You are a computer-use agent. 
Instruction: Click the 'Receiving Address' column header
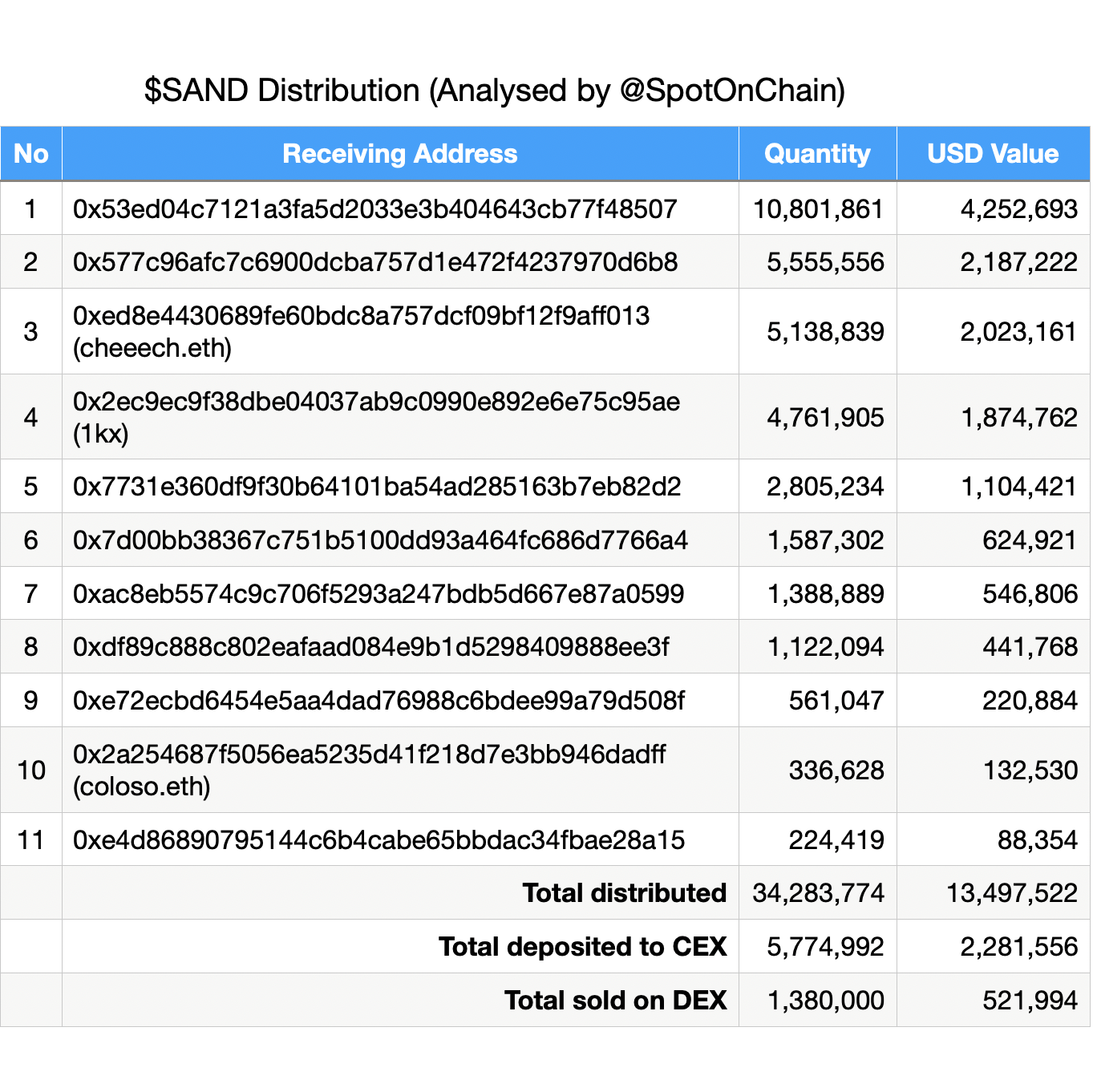pos(399,153)
